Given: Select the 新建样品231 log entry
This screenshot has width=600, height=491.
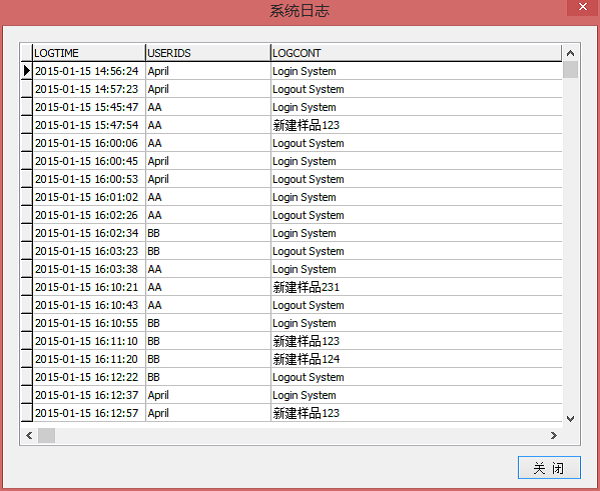Looking at the screenshot, I should (x=306, y=287).
